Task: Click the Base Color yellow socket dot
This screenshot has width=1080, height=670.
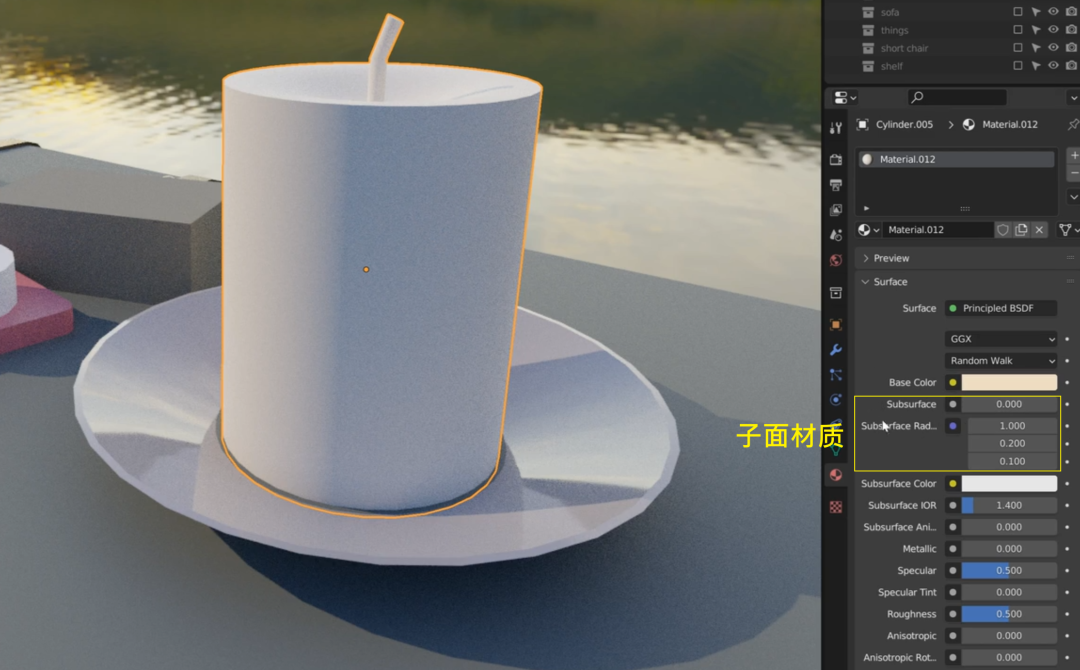Action: click(953, 382)
